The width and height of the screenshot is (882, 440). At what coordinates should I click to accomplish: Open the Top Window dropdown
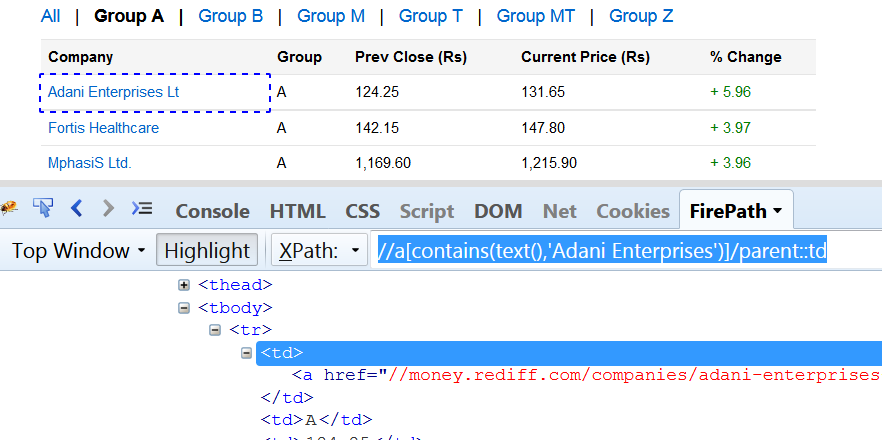pyautogui.click(x=79, y=250)
